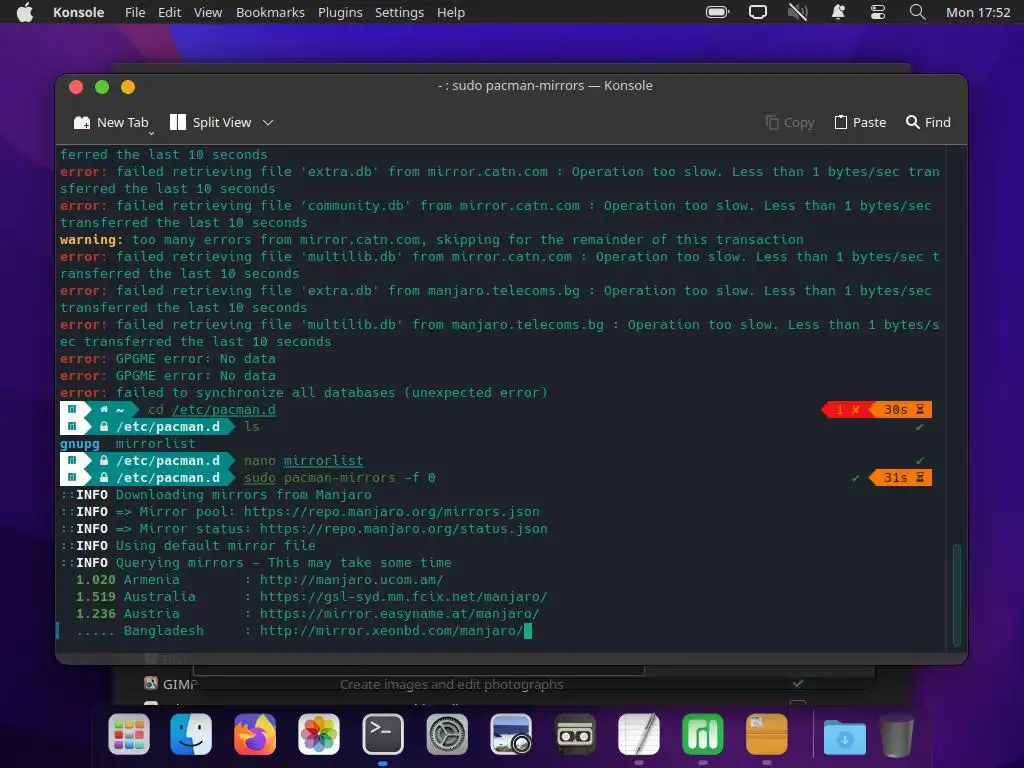The image size is (1024, 768).
Task: Click the gnupg directory name
Action: pos(80,443)
